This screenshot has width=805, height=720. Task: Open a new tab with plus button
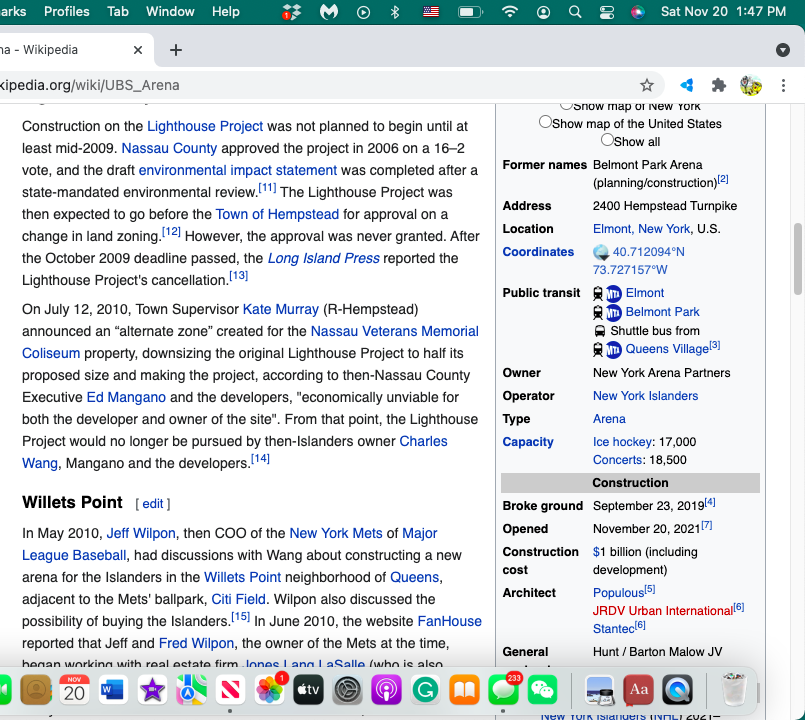[176, 50]
